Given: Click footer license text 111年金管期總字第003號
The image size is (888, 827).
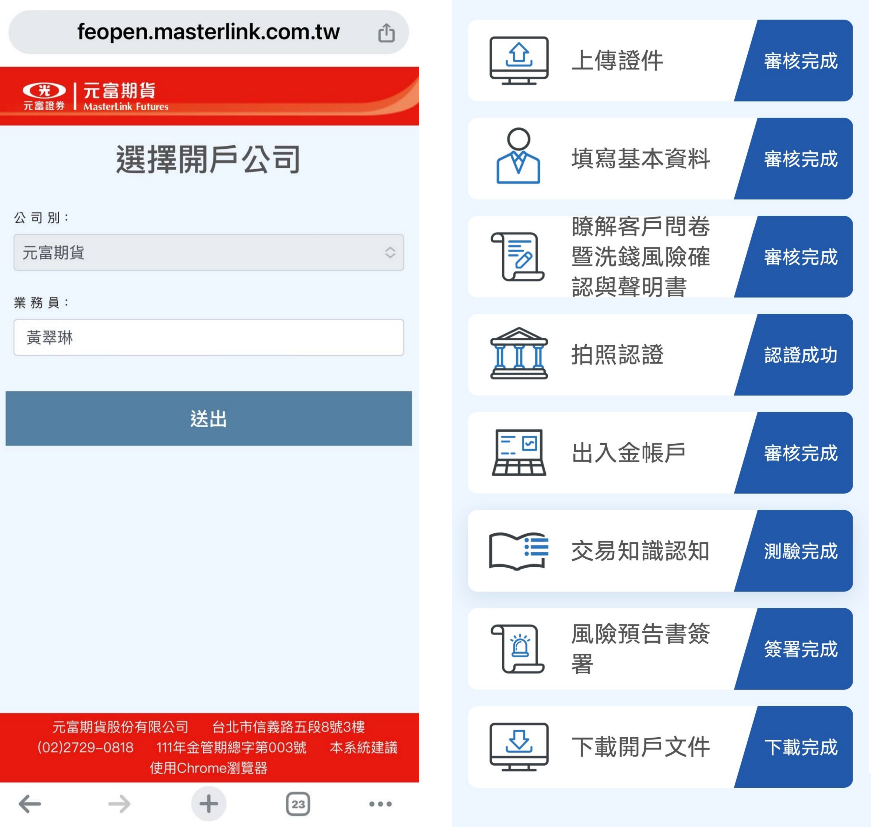Looking at the screenshot, I should tap(231, 747).
